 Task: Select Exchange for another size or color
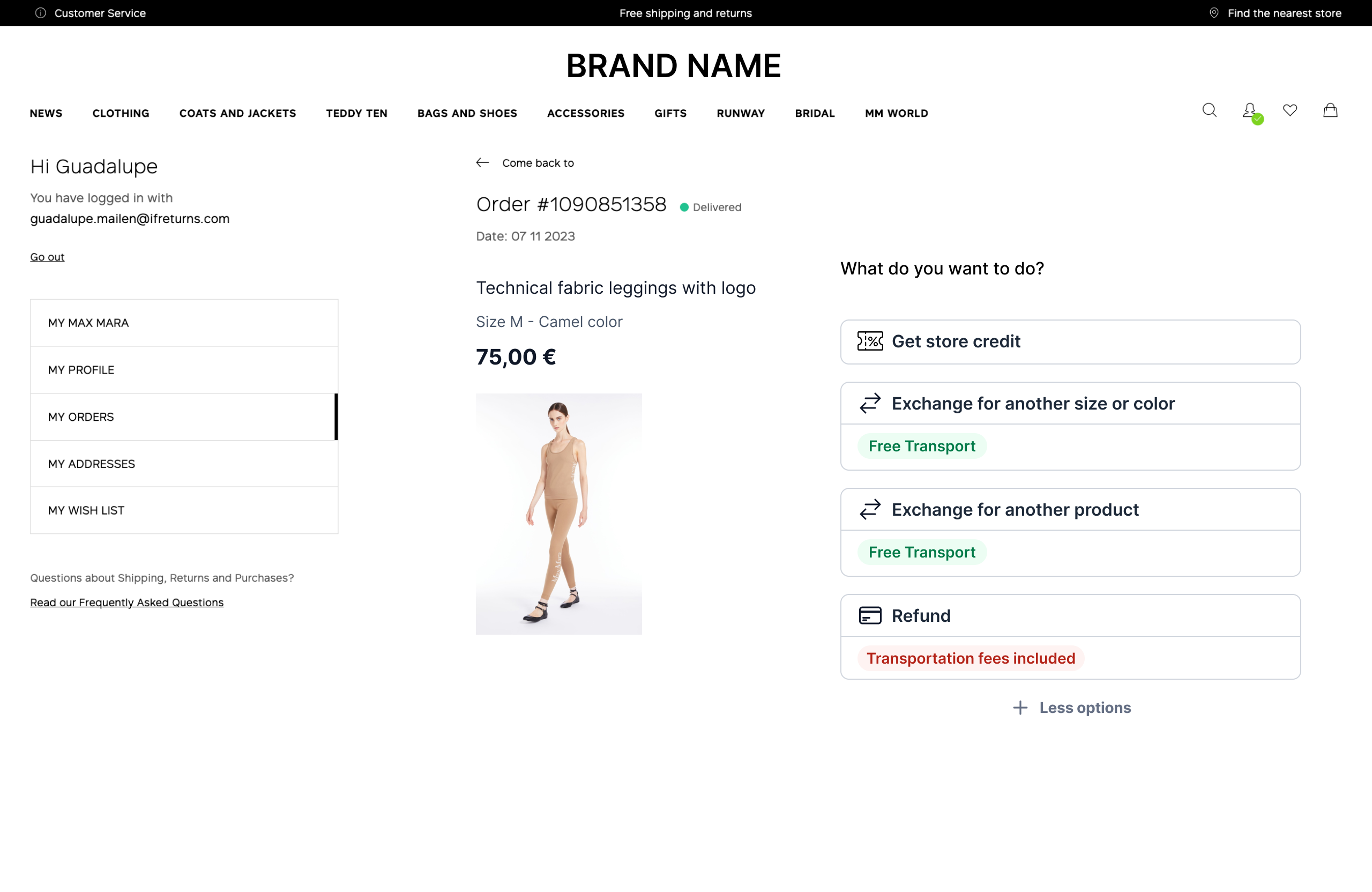click(1032, 404)
